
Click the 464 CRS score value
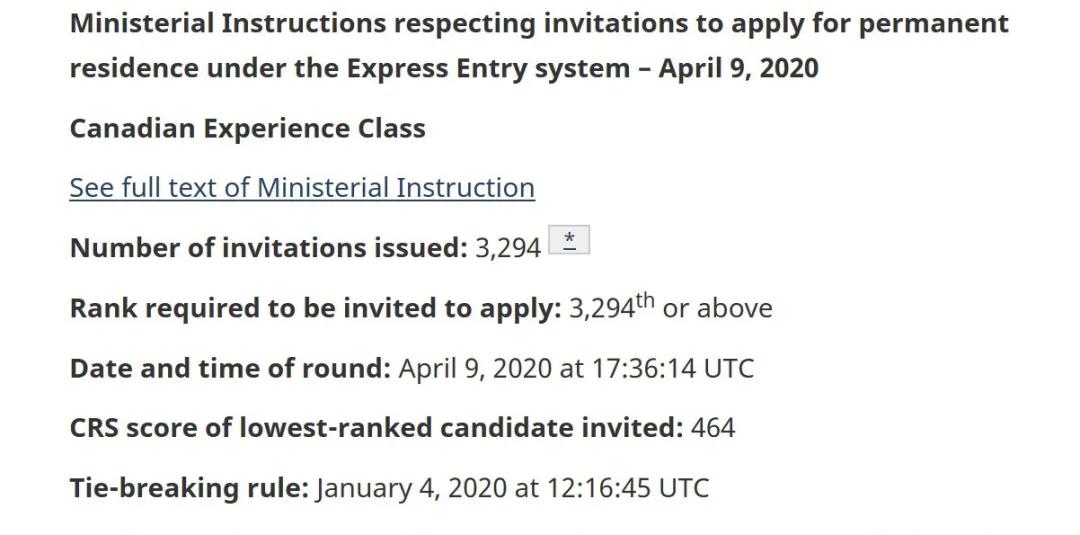[x=713, y=428]
